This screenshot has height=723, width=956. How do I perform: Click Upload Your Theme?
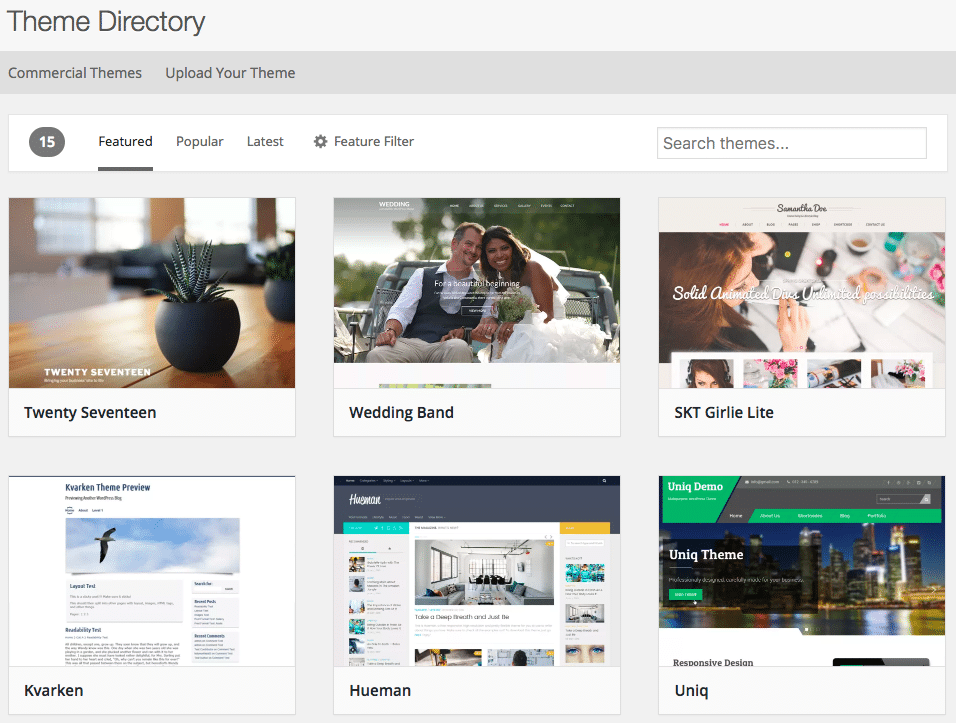pos(230,72)
